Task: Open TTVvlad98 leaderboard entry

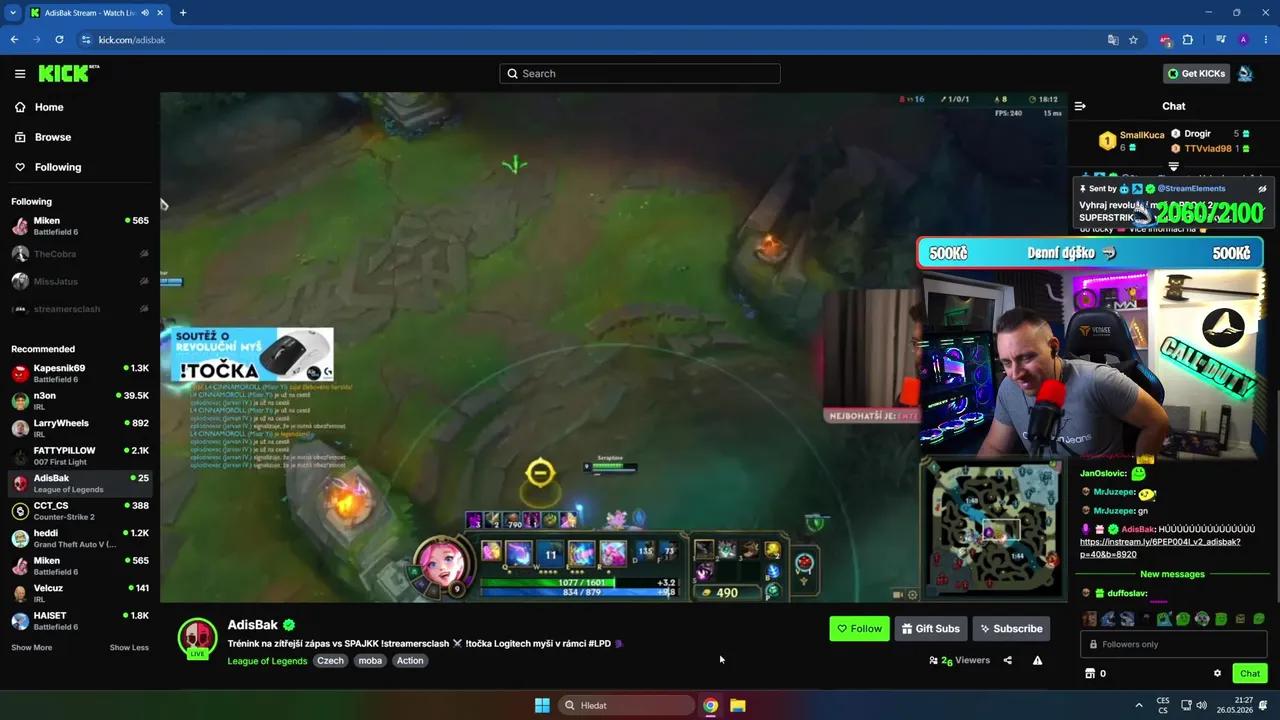Action: [1208, 148]
